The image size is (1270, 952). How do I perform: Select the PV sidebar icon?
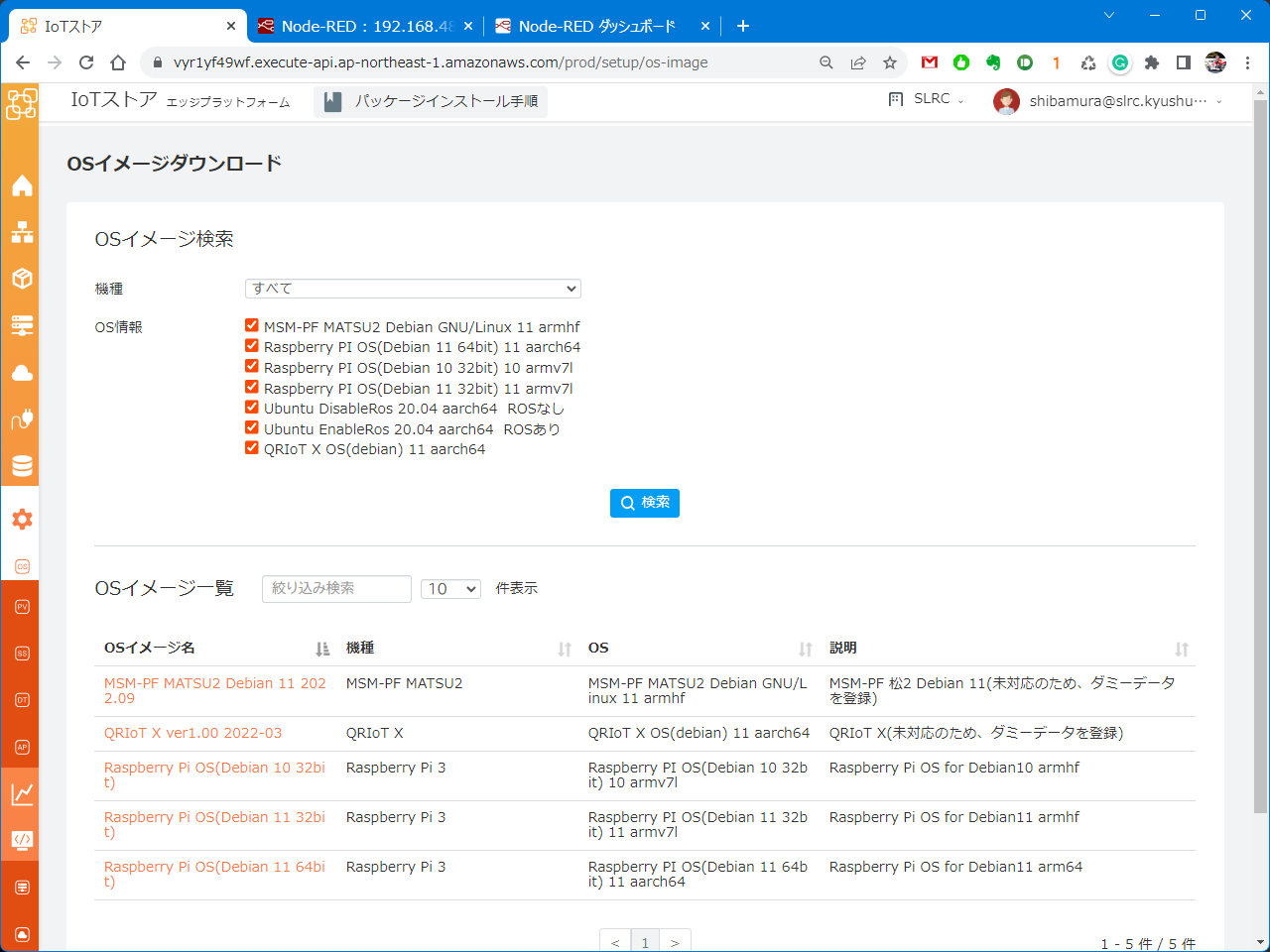22,606
